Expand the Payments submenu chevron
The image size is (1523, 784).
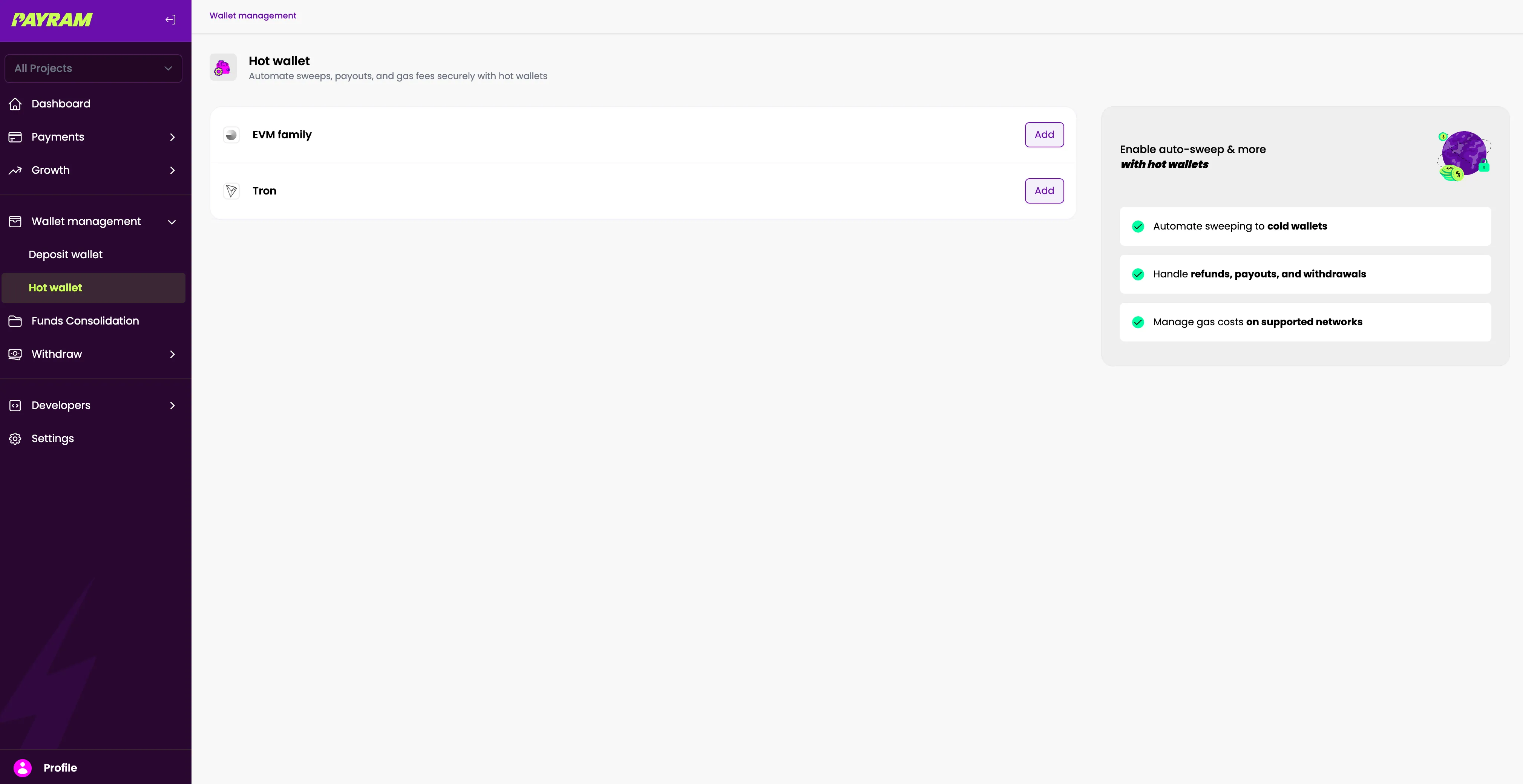172,137
